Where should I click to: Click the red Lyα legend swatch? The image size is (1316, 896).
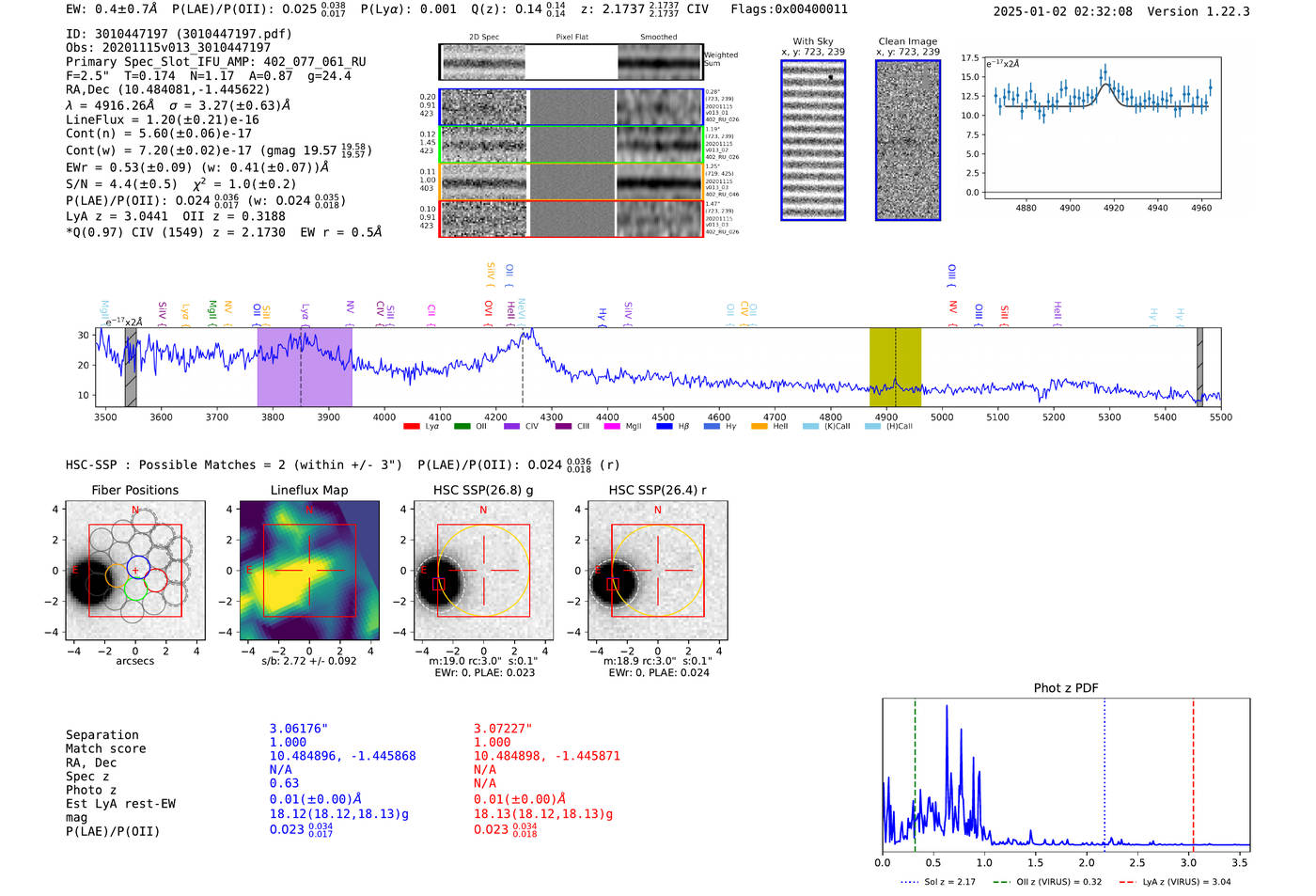[x=411, y=427]
